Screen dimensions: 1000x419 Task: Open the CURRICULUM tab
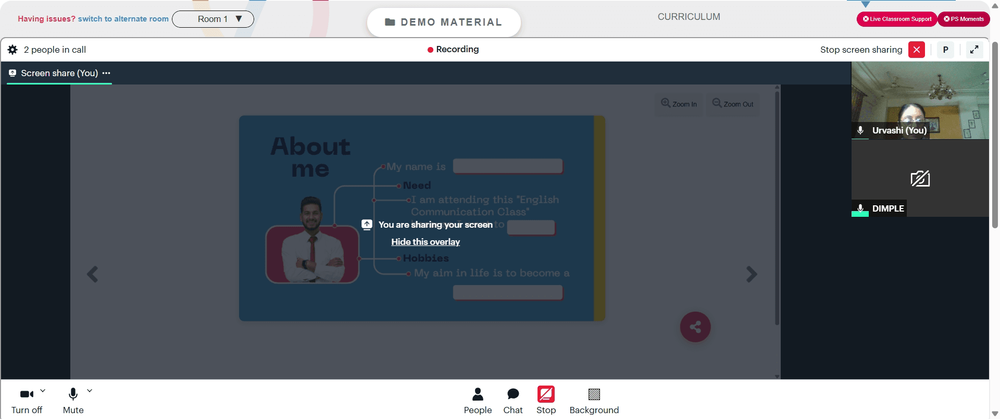[x=689, y=17]
